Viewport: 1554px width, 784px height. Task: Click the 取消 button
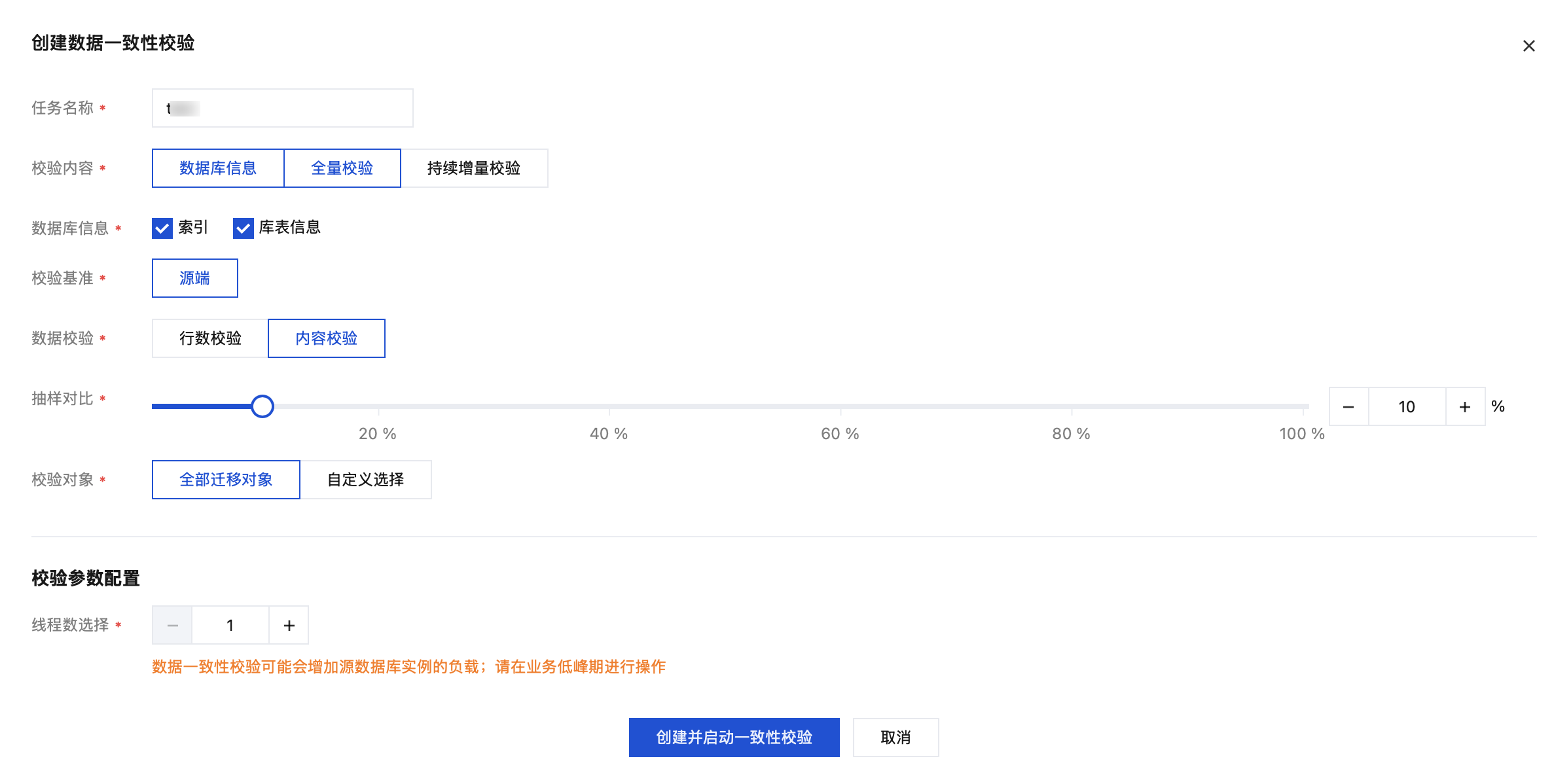[895, 738]
